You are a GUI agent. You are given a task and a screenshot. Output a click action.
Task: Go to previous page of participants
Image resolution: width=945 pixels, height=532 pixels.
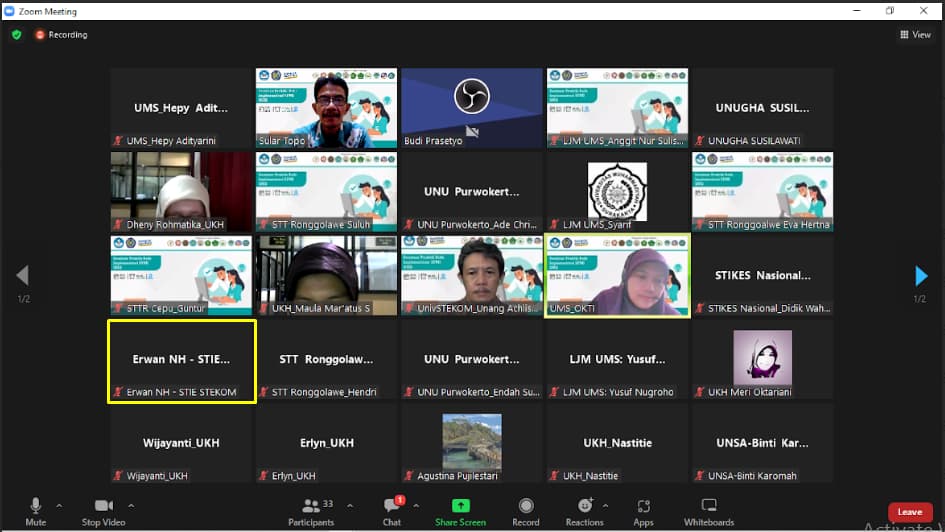click(x=22, y=276)
